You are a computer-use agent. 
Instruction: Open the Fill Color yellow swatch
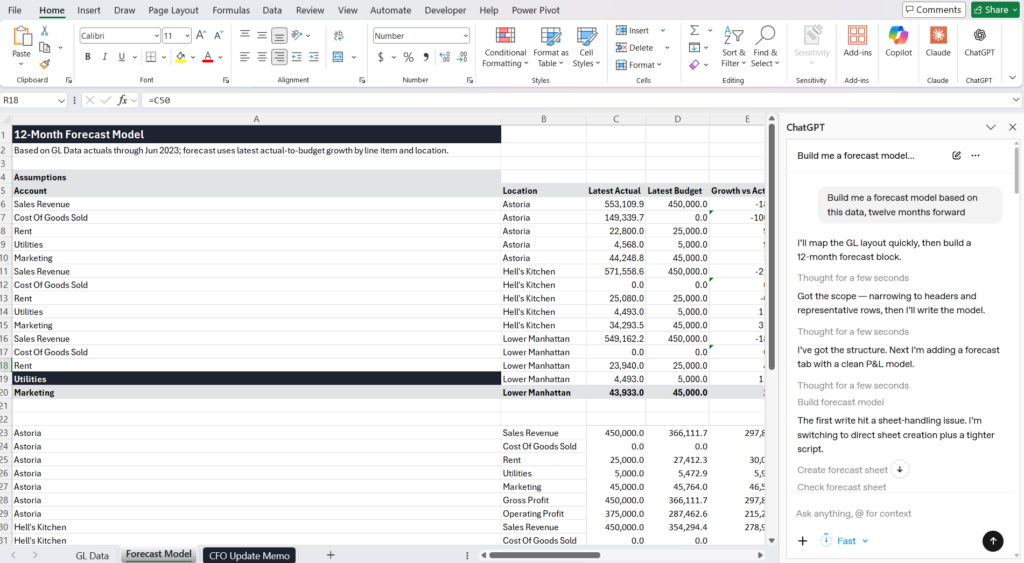[180, 57]
